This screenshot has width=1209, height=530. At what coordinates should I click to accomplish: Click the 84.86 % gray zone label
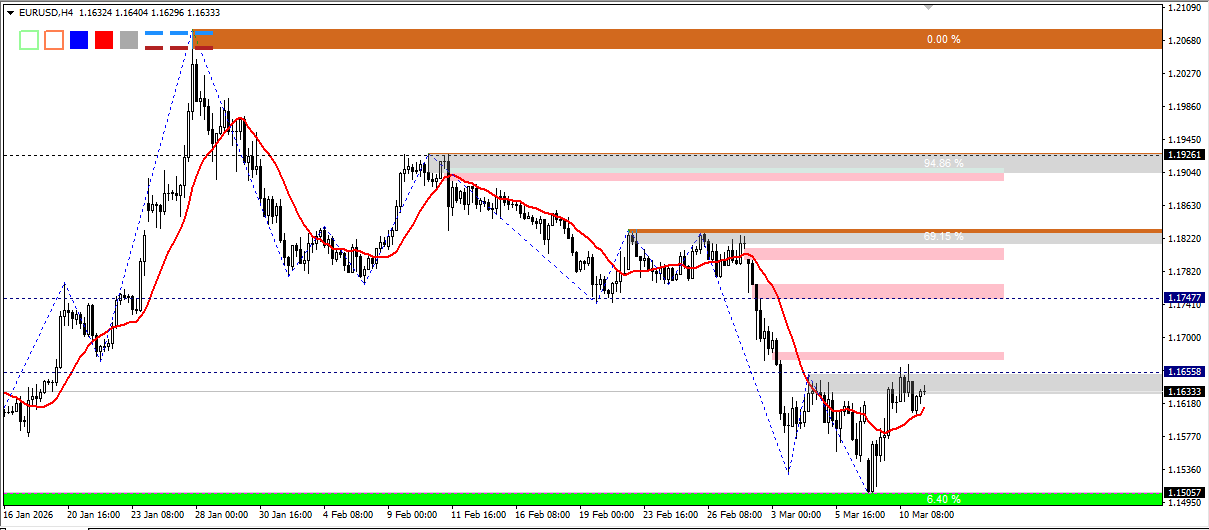pos(944,163)
